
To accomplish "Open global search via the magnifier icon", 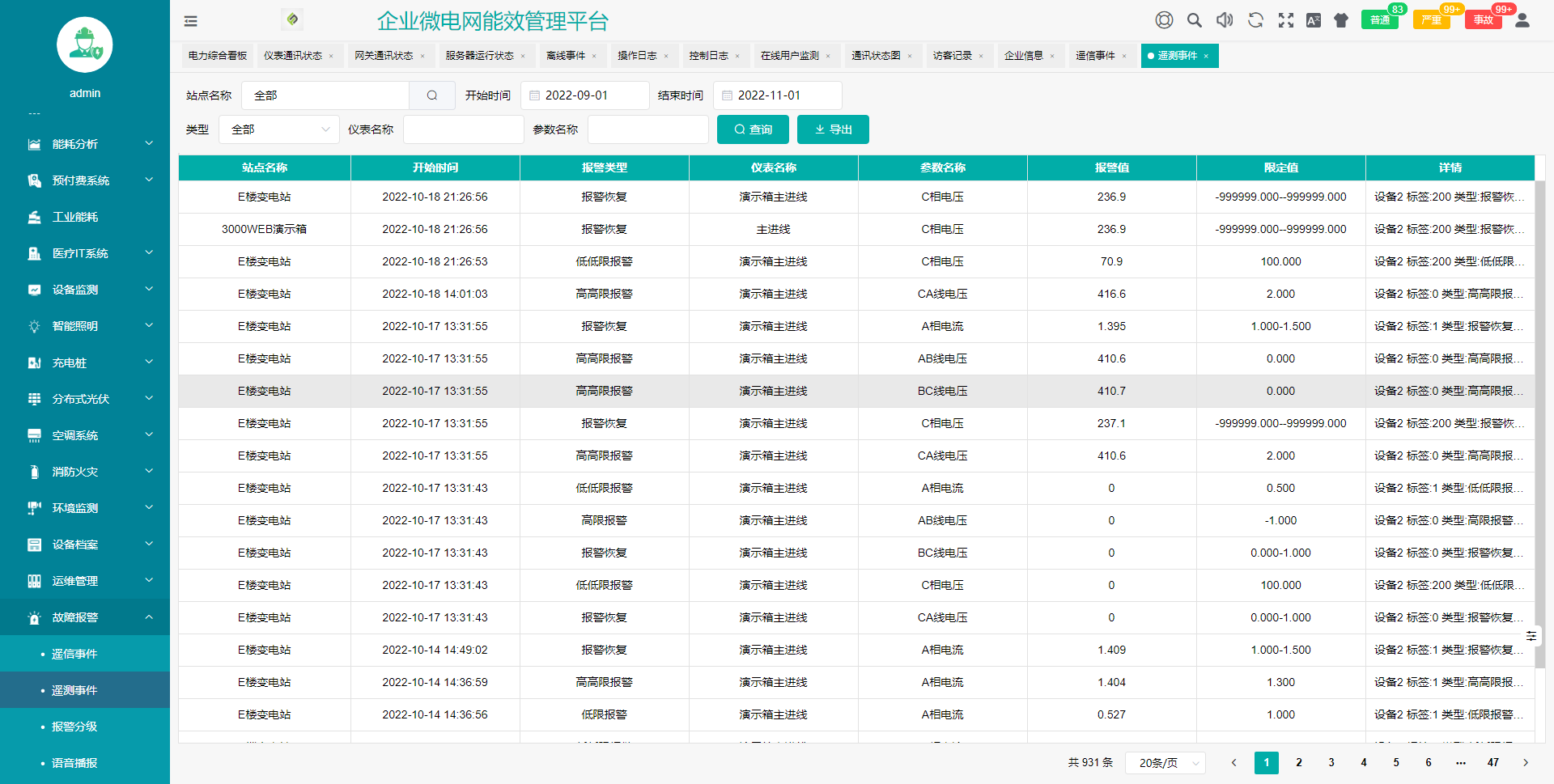I will [1194, 19].
